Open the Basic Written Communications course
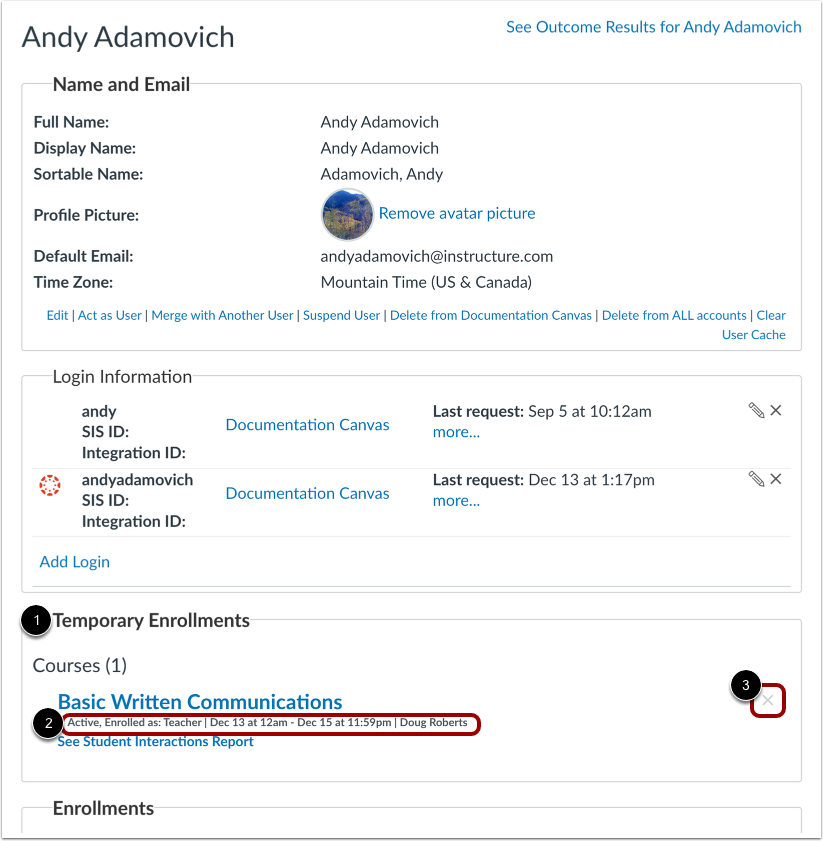823x841 pixels. (x=200, y=701)
